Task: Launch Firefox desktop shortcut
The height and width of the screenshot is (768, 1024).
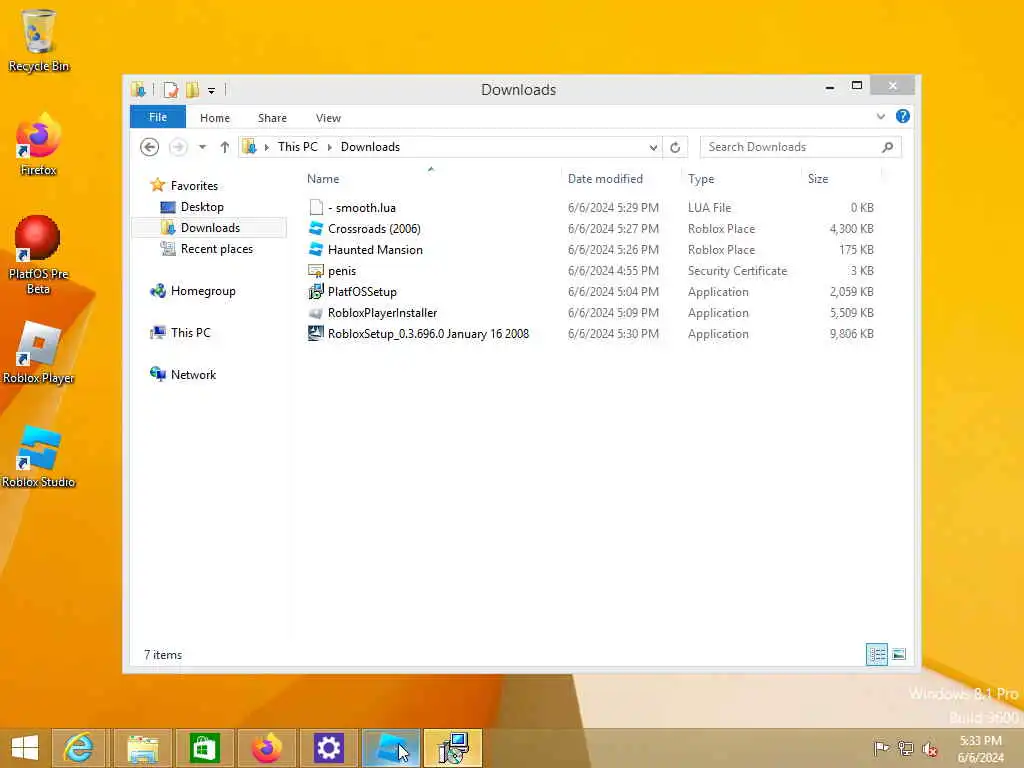Action: [39, 145]
